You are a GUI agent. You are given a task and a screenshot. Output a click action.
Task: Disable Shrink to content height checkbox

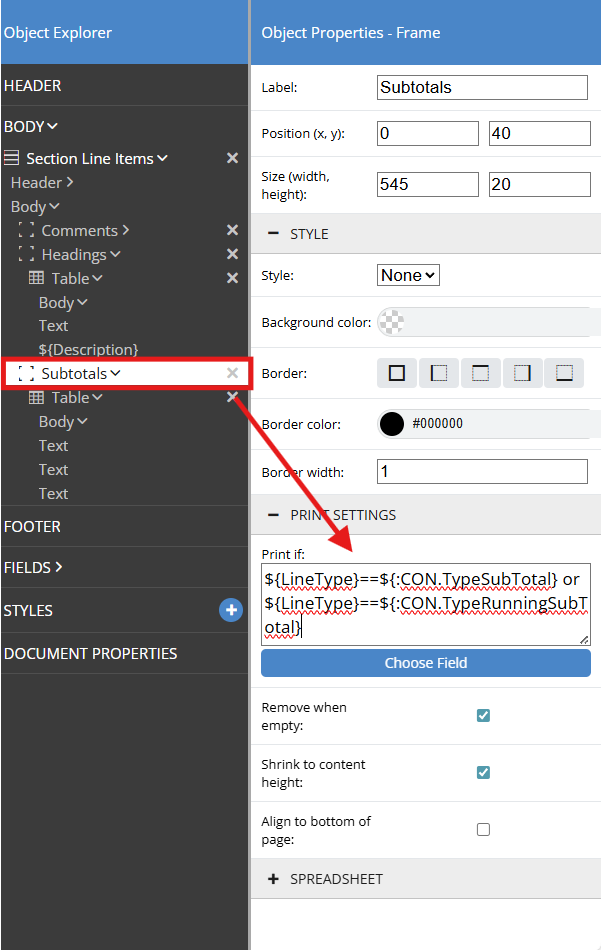(x=483, y=772)
